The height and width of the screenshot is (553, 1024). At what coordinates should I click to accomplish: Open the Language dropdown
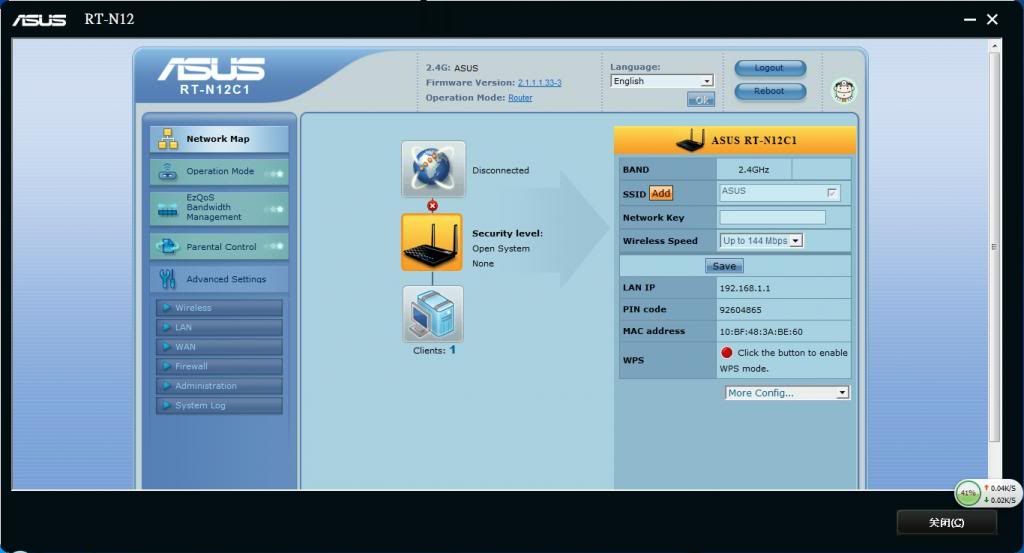click(x=661, y=81)
